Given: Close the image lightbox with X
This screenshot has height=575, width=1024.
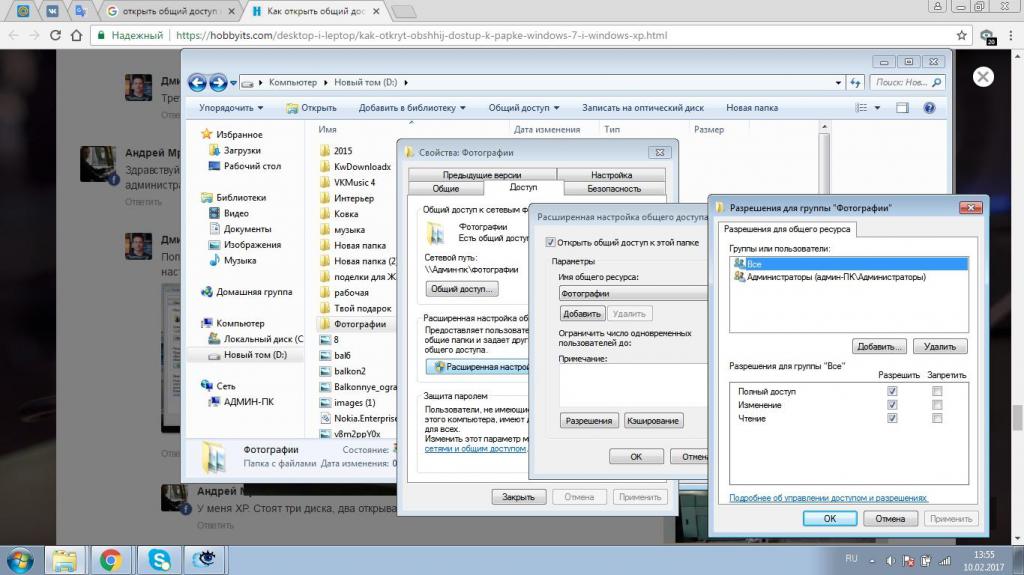Looking at the screenshot, I should click(x=983, y=77).
